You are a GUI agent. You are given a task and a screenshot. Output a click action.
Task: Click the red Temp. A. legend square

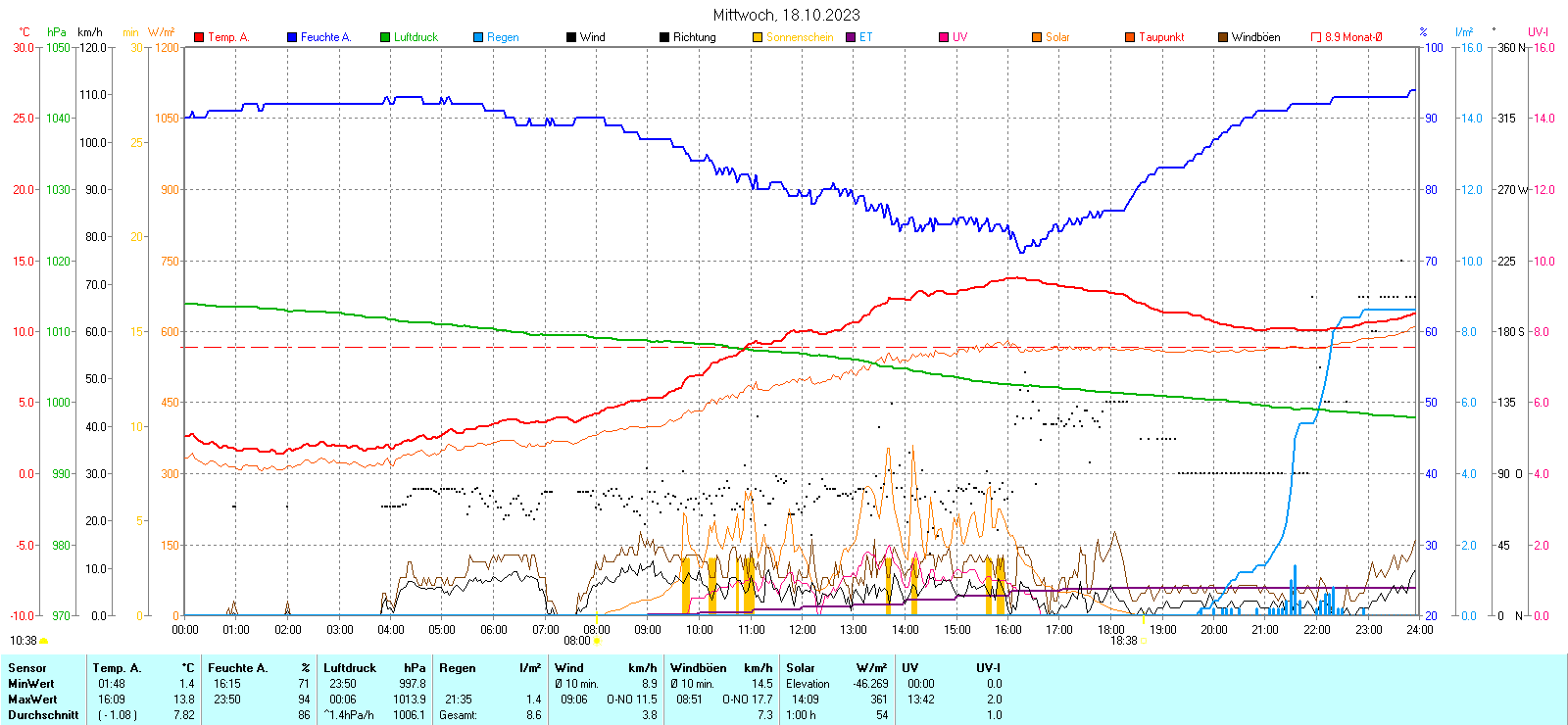click(199, 37)
